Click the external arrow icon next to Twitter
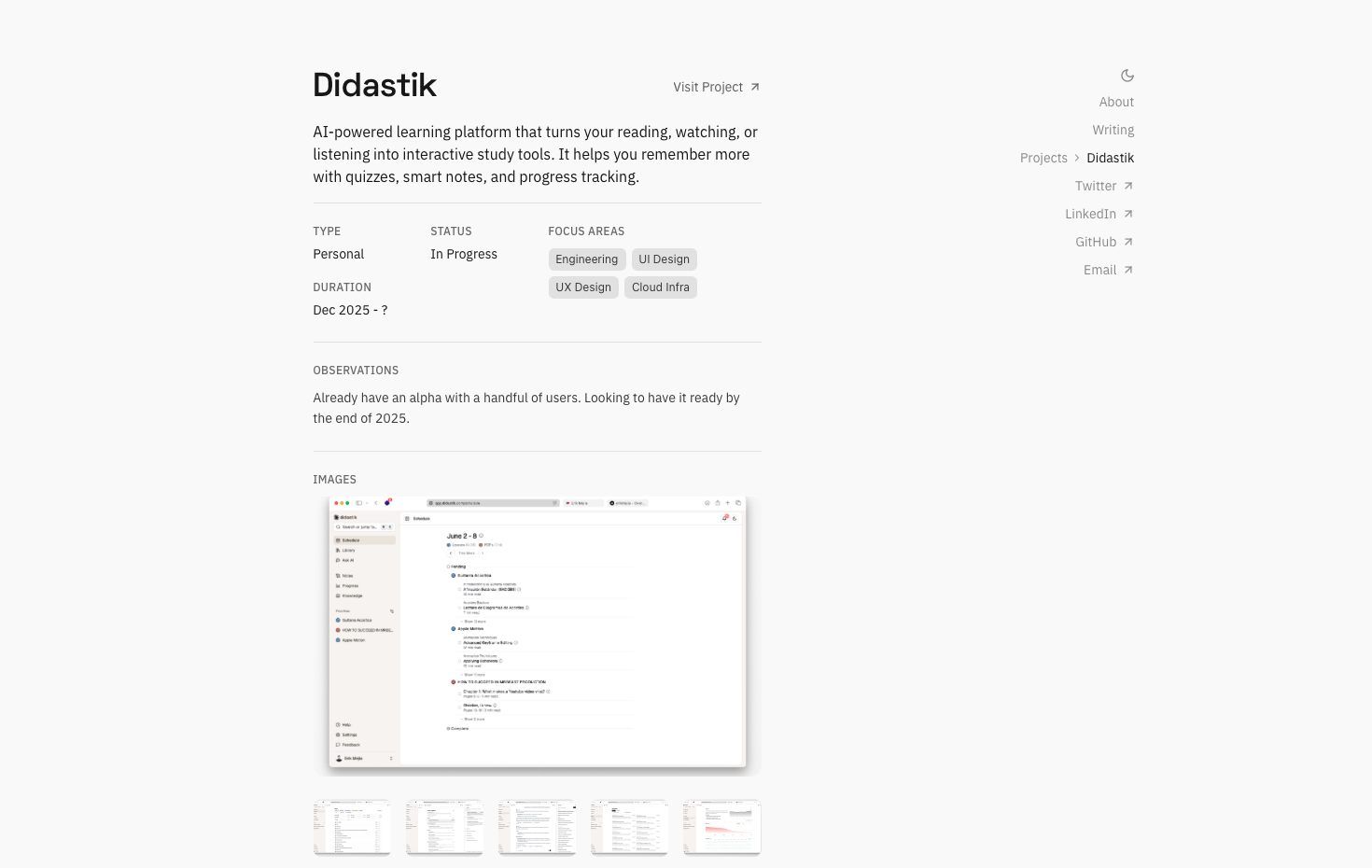The image size is (1372, 868). pos(1128,186)
